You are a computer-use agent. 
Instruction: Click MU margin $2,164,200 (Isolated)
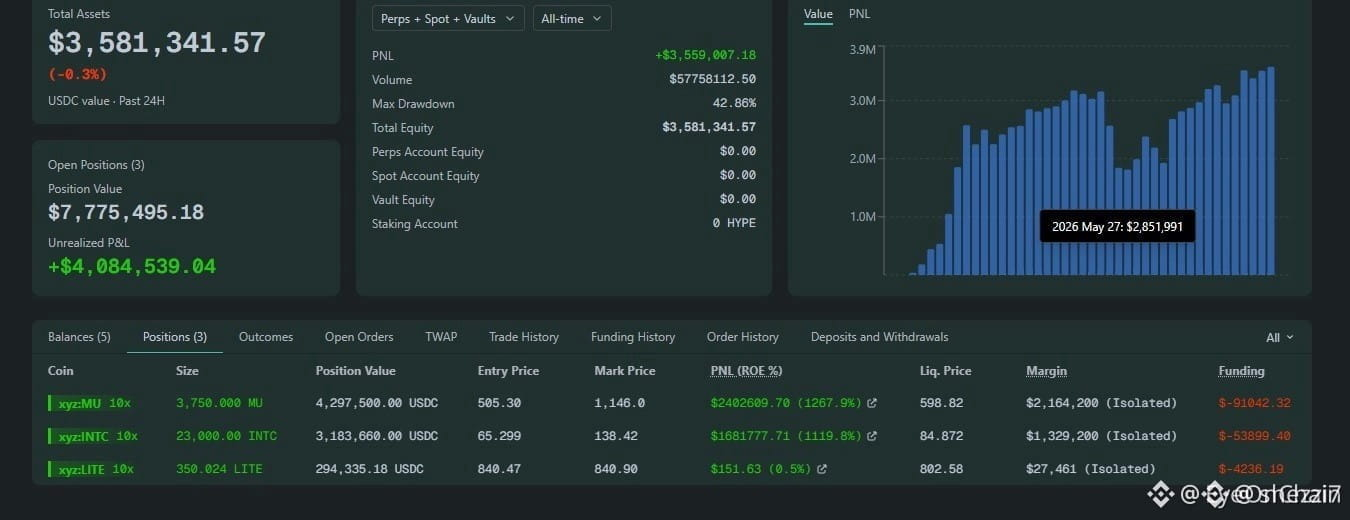click(x=1101, y=403)
